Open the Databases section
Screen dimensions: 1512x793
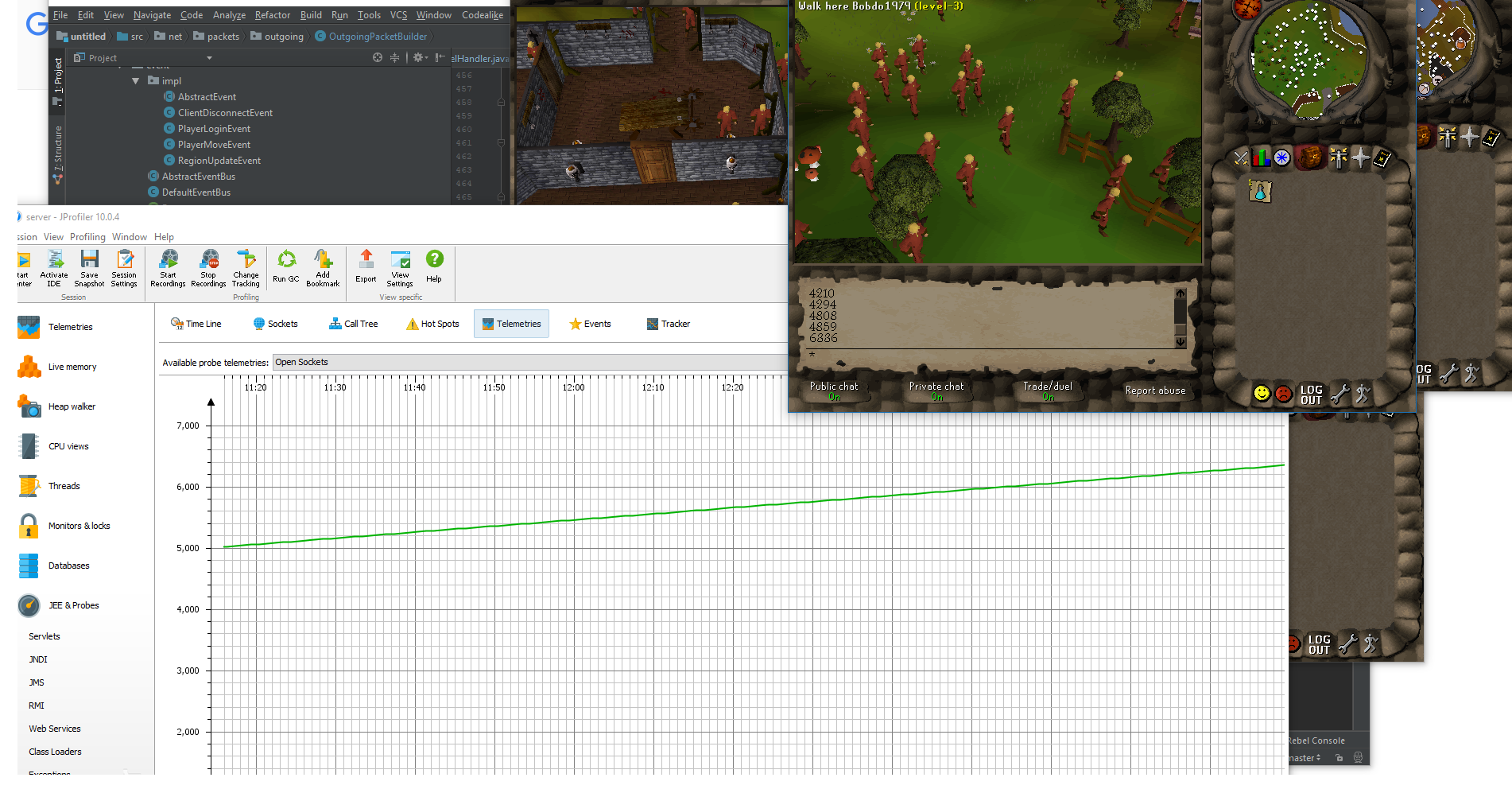pyautogui.click(x=54, y=566)
